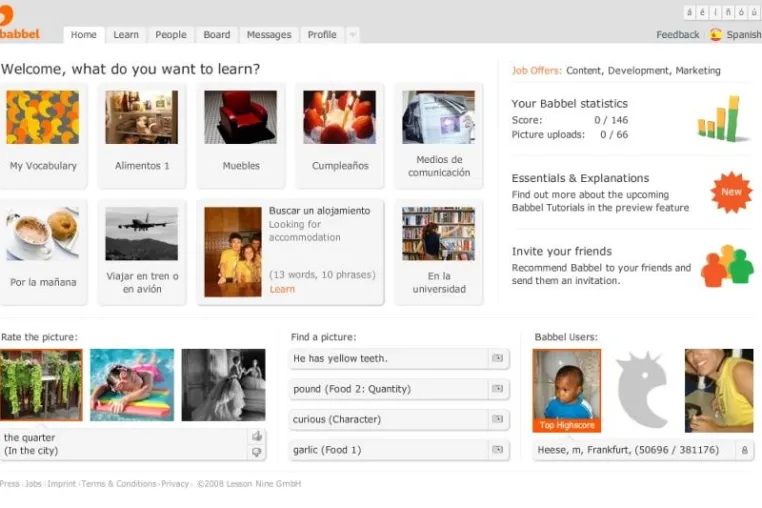Open the dropdown arrow after Profile tab
The image size is (762, 508).
pos(353,35)
